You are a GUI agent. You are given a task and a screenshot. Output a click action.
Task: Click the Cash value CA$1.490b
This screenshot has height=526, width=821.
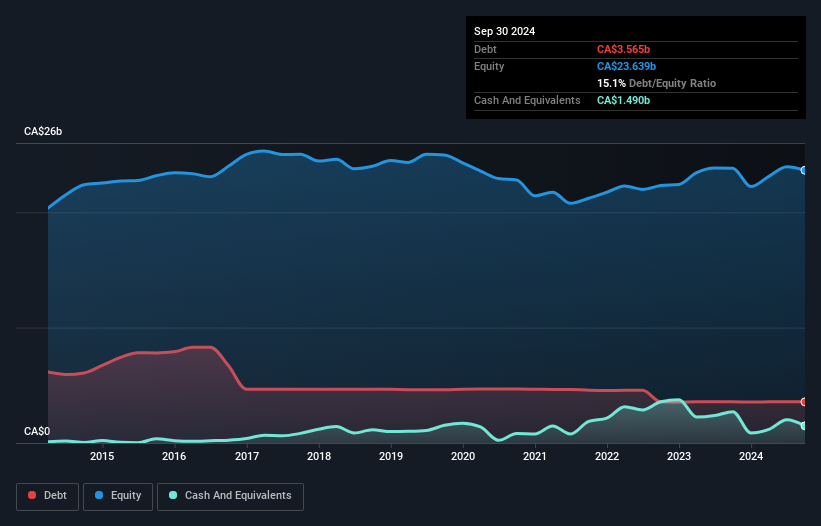pos(623,100)
